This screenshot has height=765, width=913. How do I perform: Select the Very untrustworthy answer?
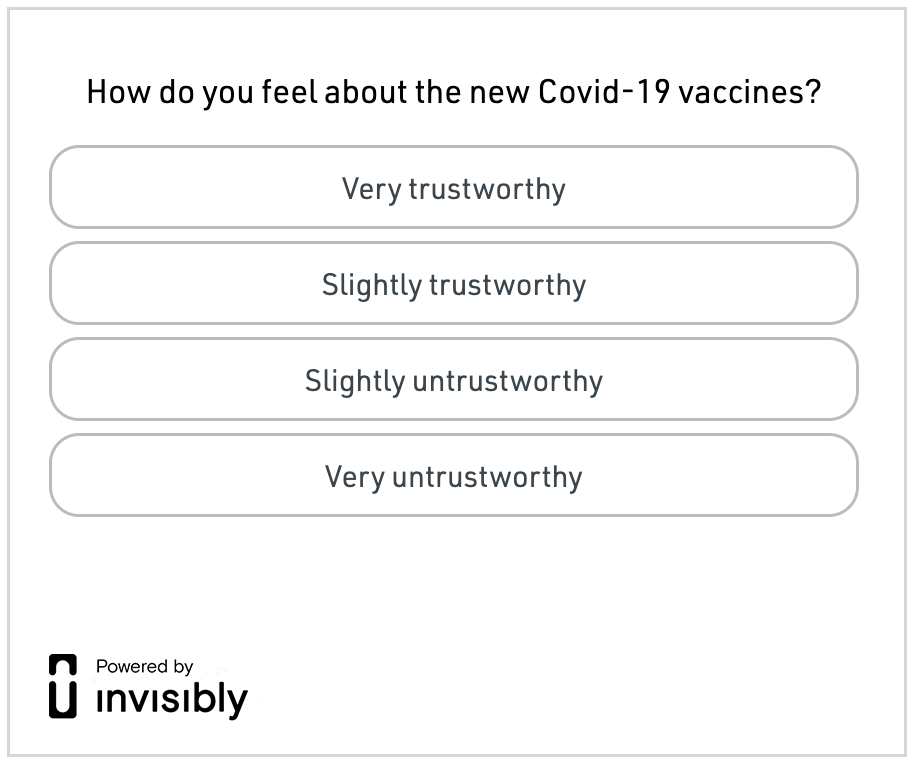coord(454,475)
